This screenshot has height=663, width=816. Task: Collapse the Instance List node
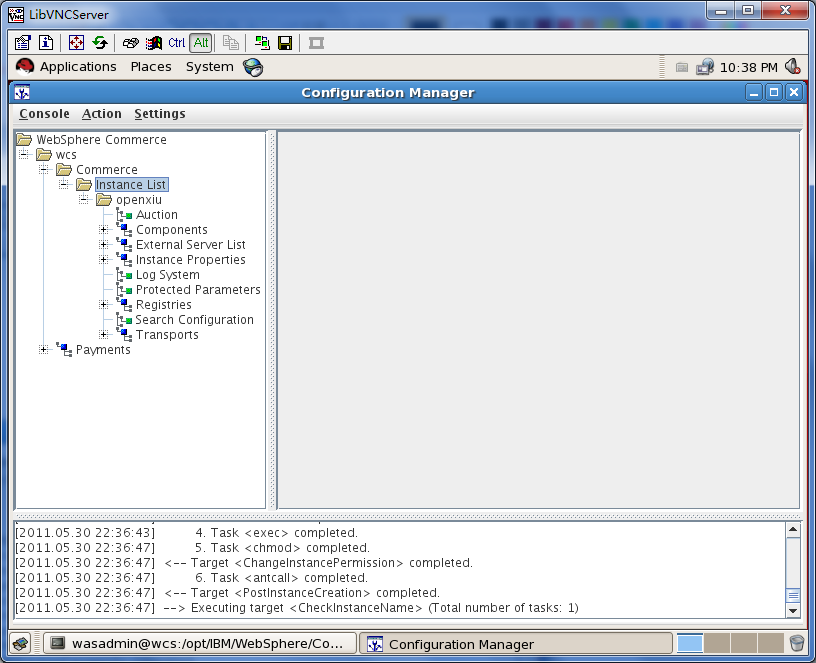[x=63, y=185]
